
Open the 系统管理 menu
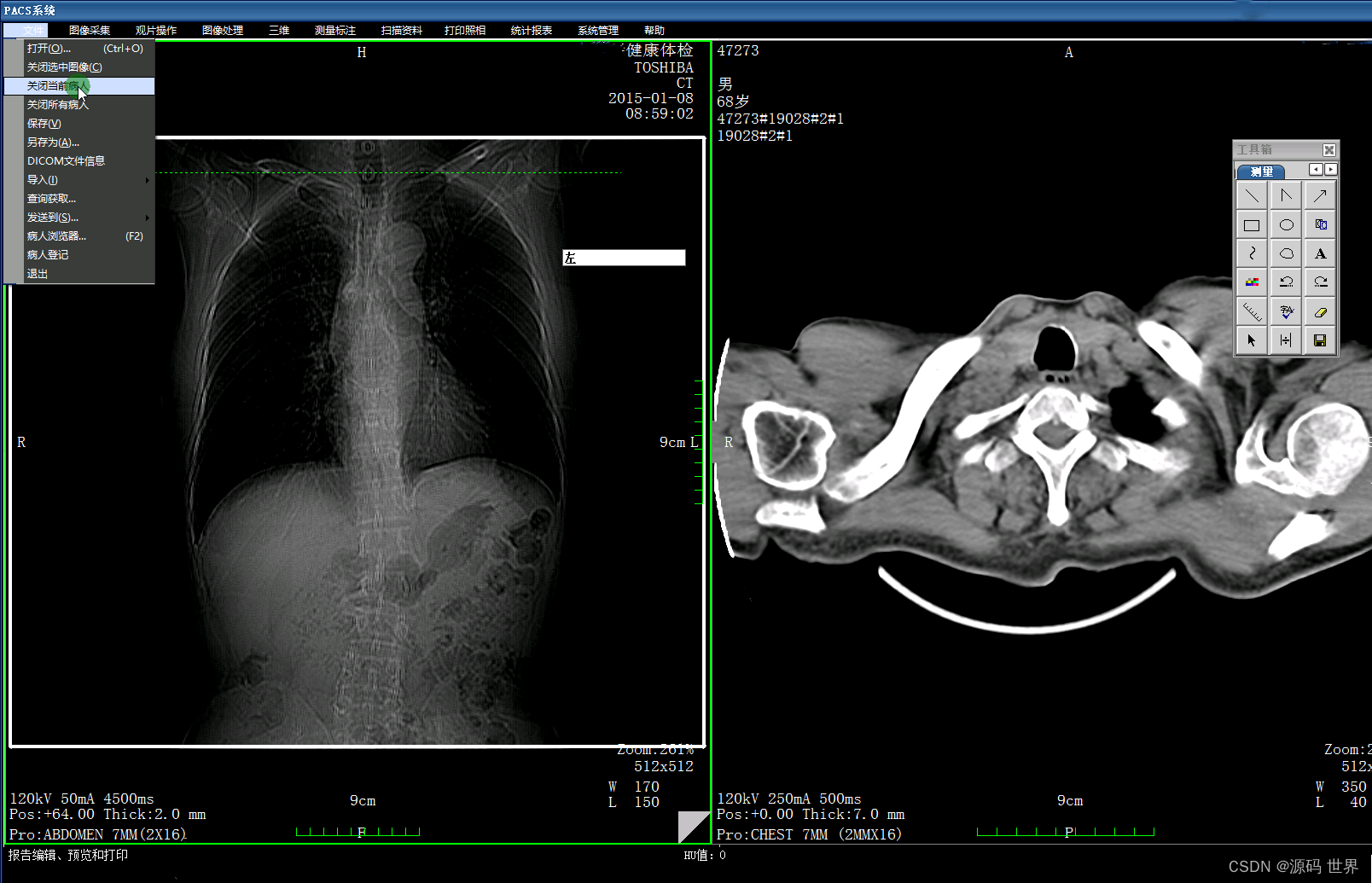[x=598, y=31]
